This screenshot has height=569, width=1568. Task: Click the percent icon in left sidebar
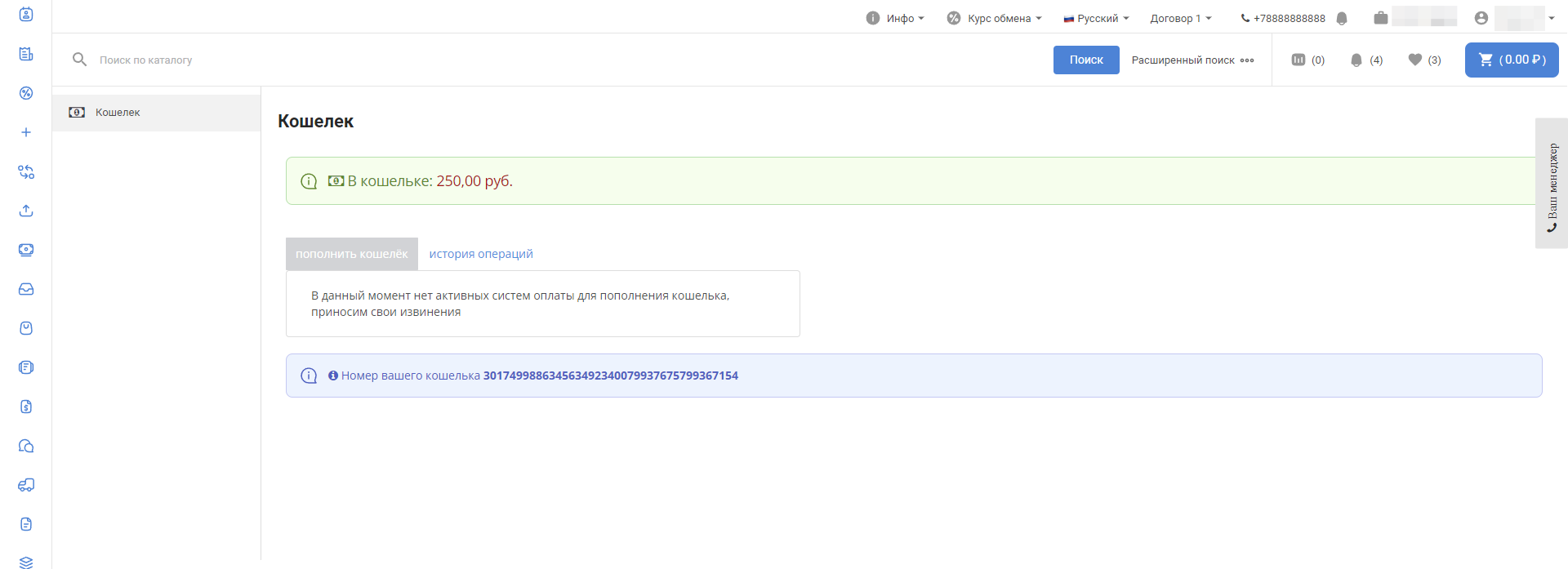tap(26, 93)
